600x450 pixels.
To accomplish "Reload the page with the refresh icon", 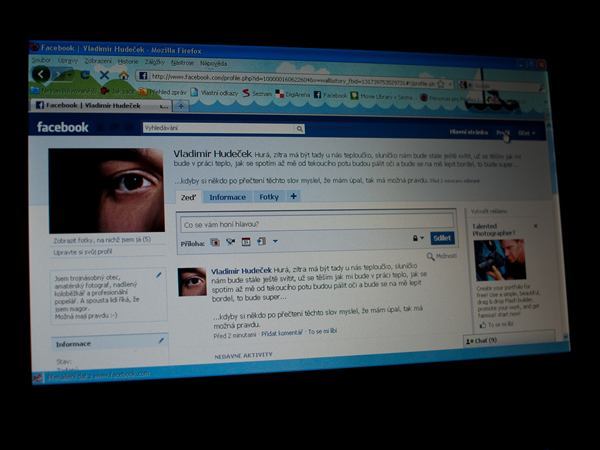I will [85, 75].
